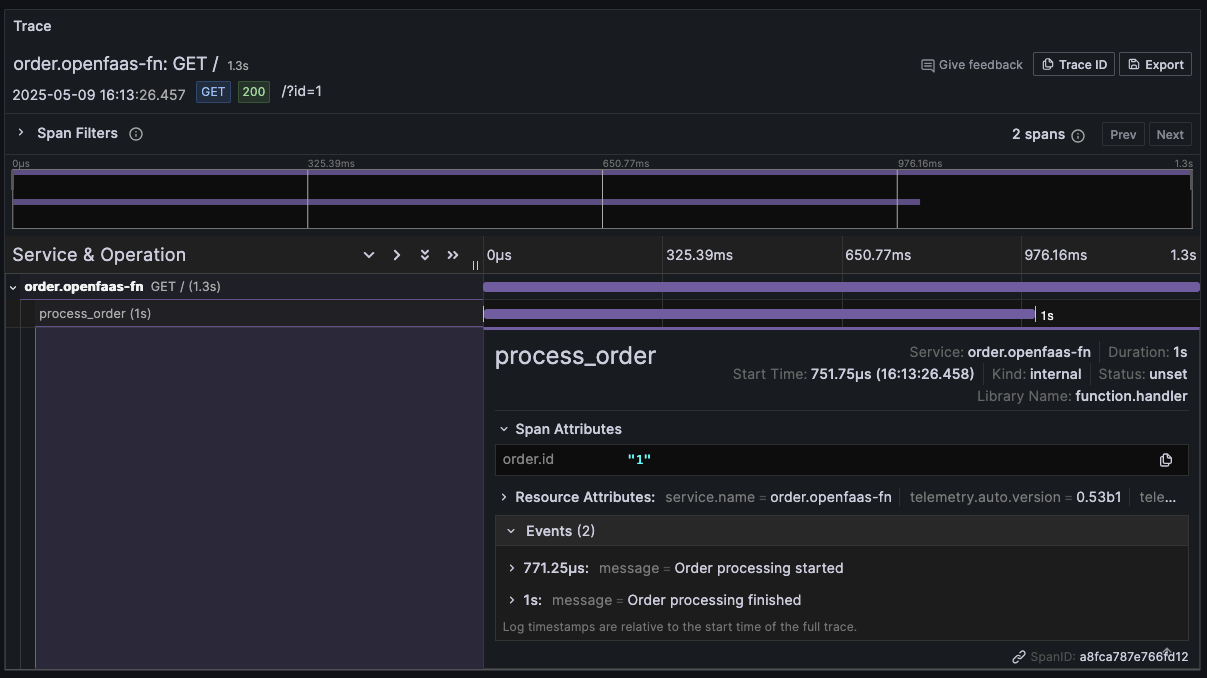
Task: Collapse one level with the down chevron
Action: click(x=369, y=255)
